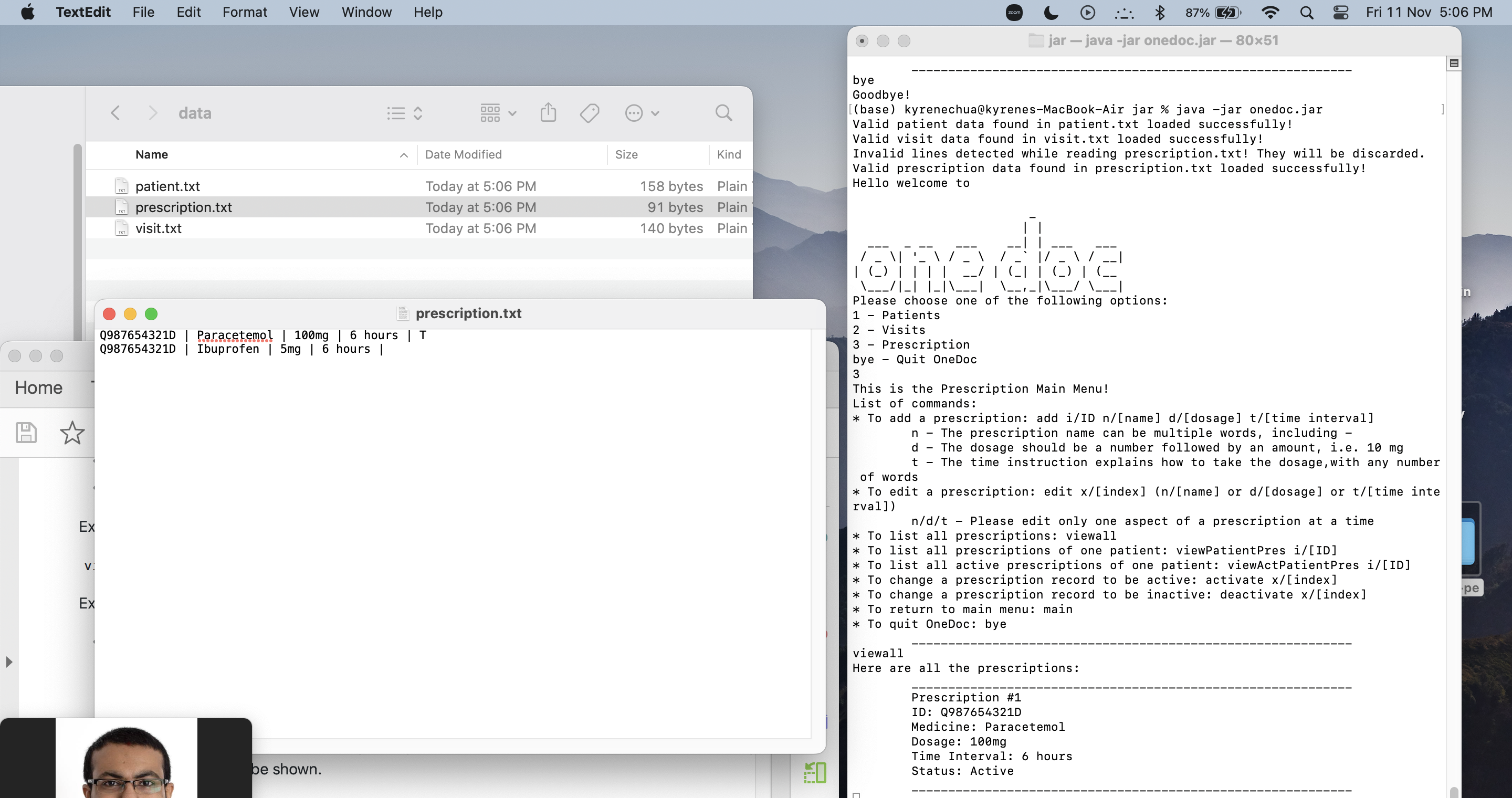The image size is (1512, 798).
Task: Toggle Name column sort order arrow
Action: 404,155
